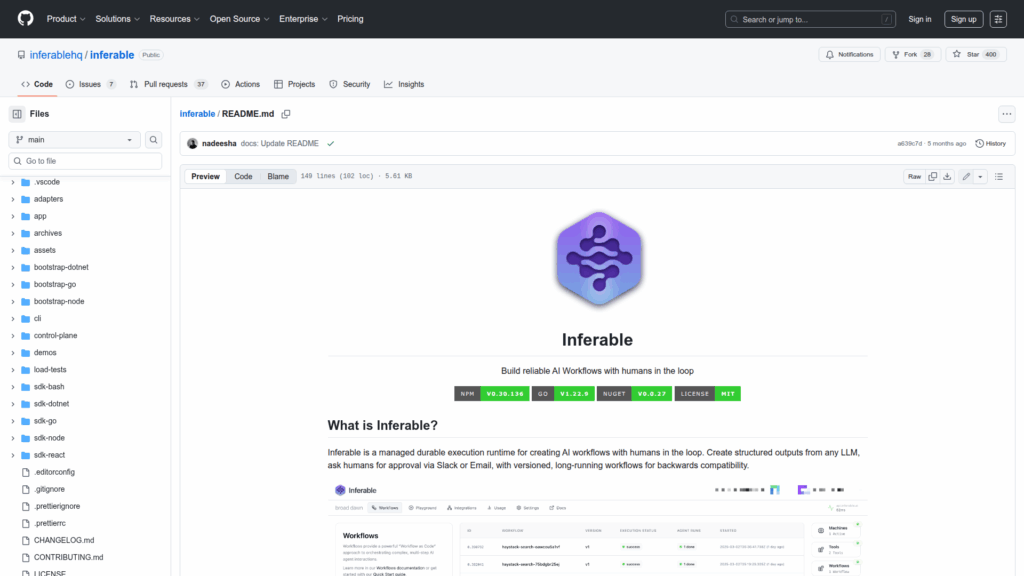The height and width of the screenshot is (576, 1024).
Task: Select the Preview view toggle
Action: tap(206, 177)
